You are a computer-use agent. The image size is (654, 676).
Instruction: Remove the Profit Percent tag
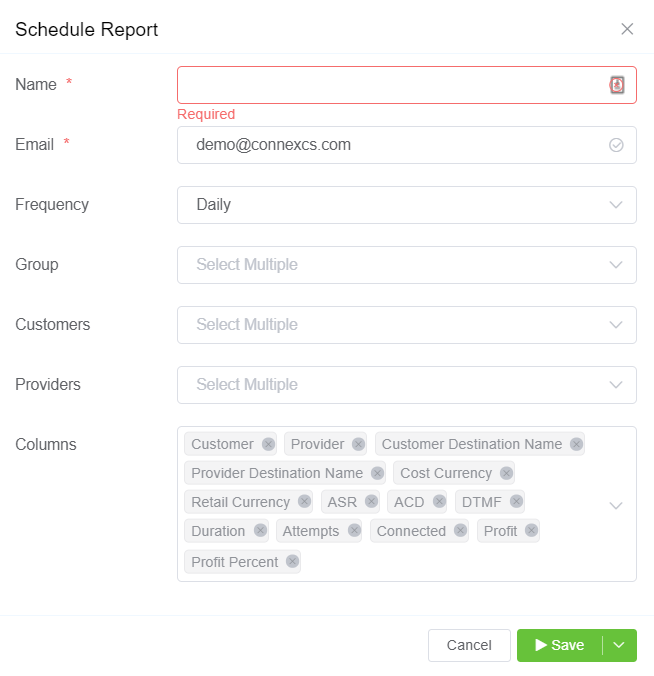click(x=292, y=562)
